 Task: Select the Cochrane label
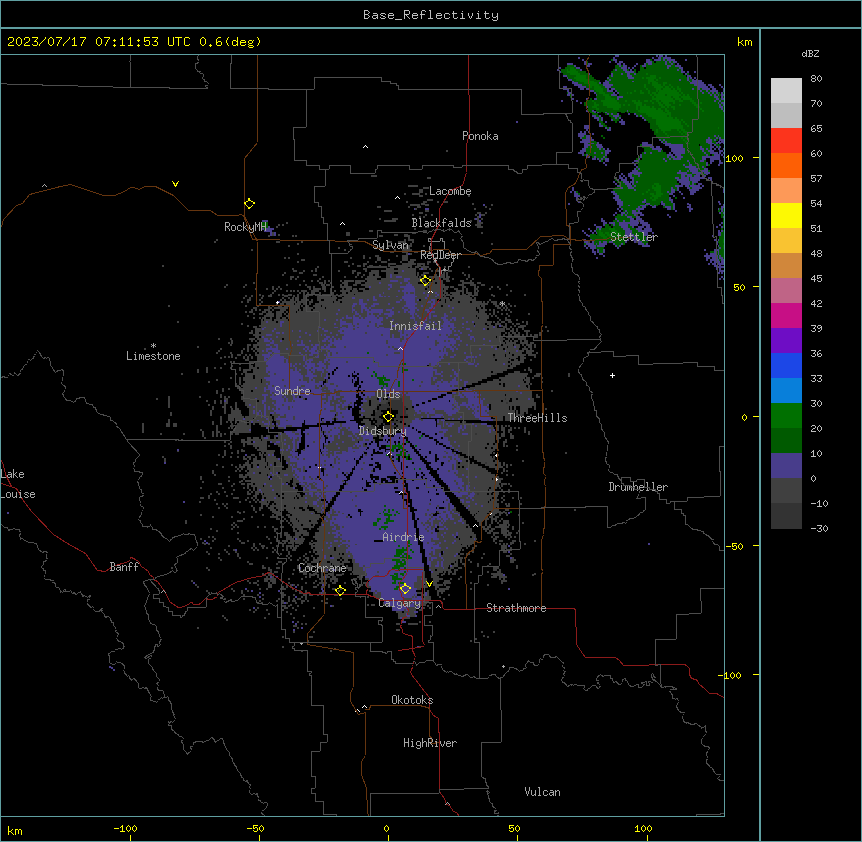(322, 568)
